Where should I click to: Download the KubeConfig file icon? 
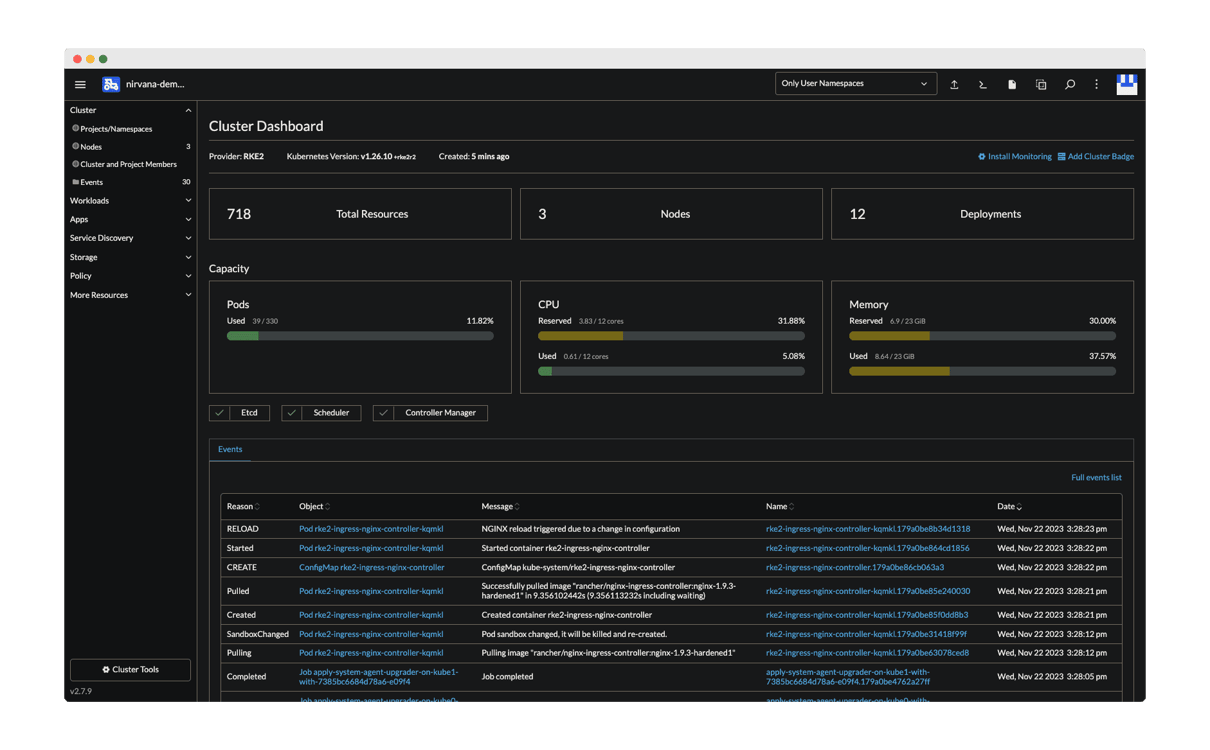point(1012,85)
